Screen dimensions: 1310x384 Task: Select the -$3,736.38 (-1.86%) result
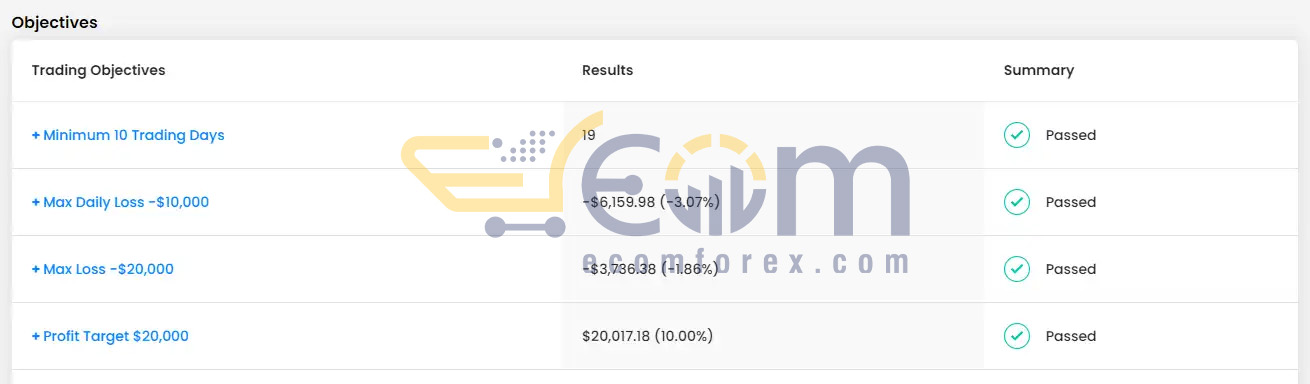point(650,269)
